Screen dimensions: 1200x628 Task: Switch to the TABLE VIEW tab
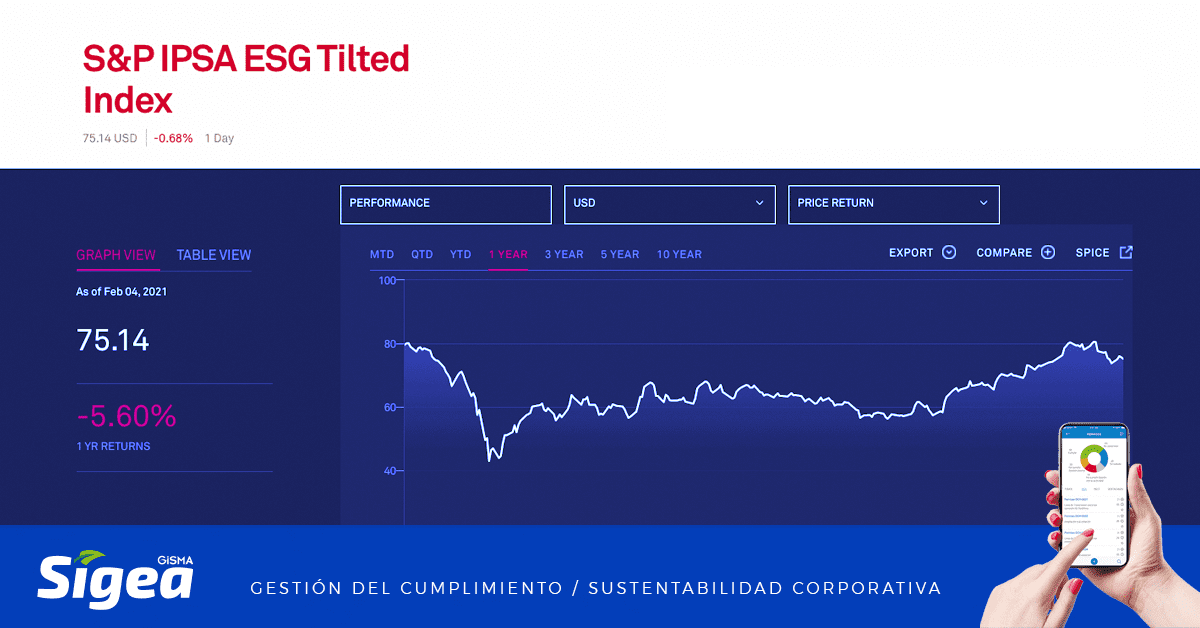click(x=213, y=255)
